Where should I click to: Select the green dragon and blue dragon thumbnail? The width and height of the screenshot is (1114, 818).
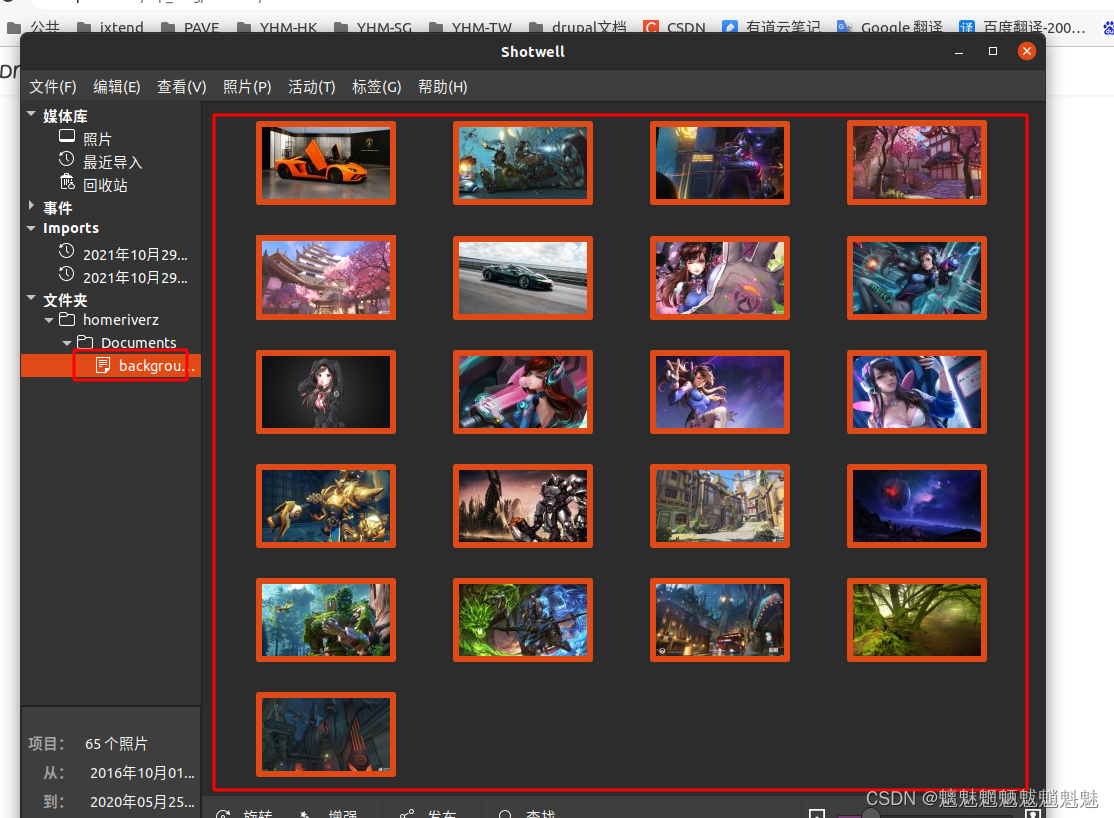pyautogui.click(x=523, y=620)
